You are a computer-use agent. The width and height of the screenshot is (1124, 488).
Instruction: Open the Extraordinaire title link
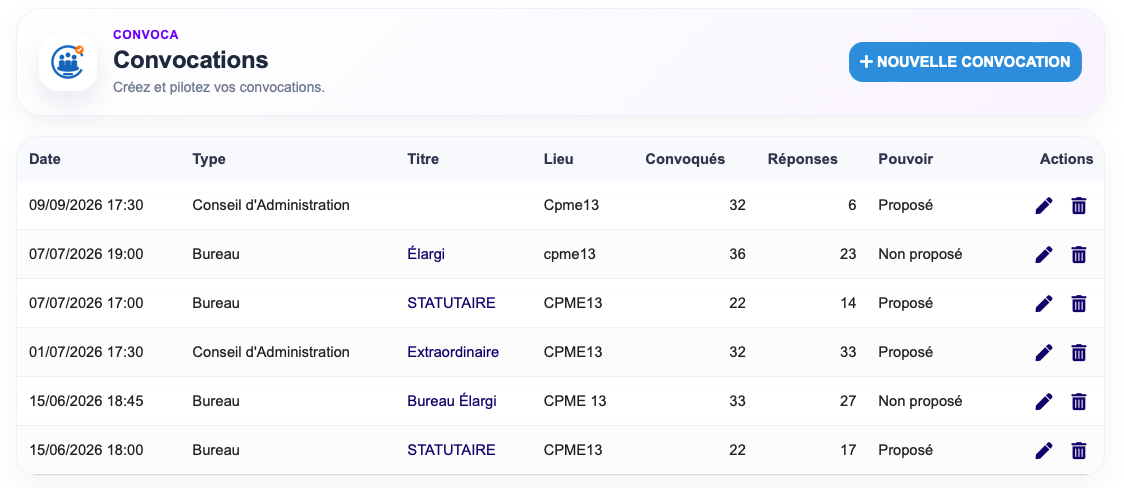click(x=453, y=352)
